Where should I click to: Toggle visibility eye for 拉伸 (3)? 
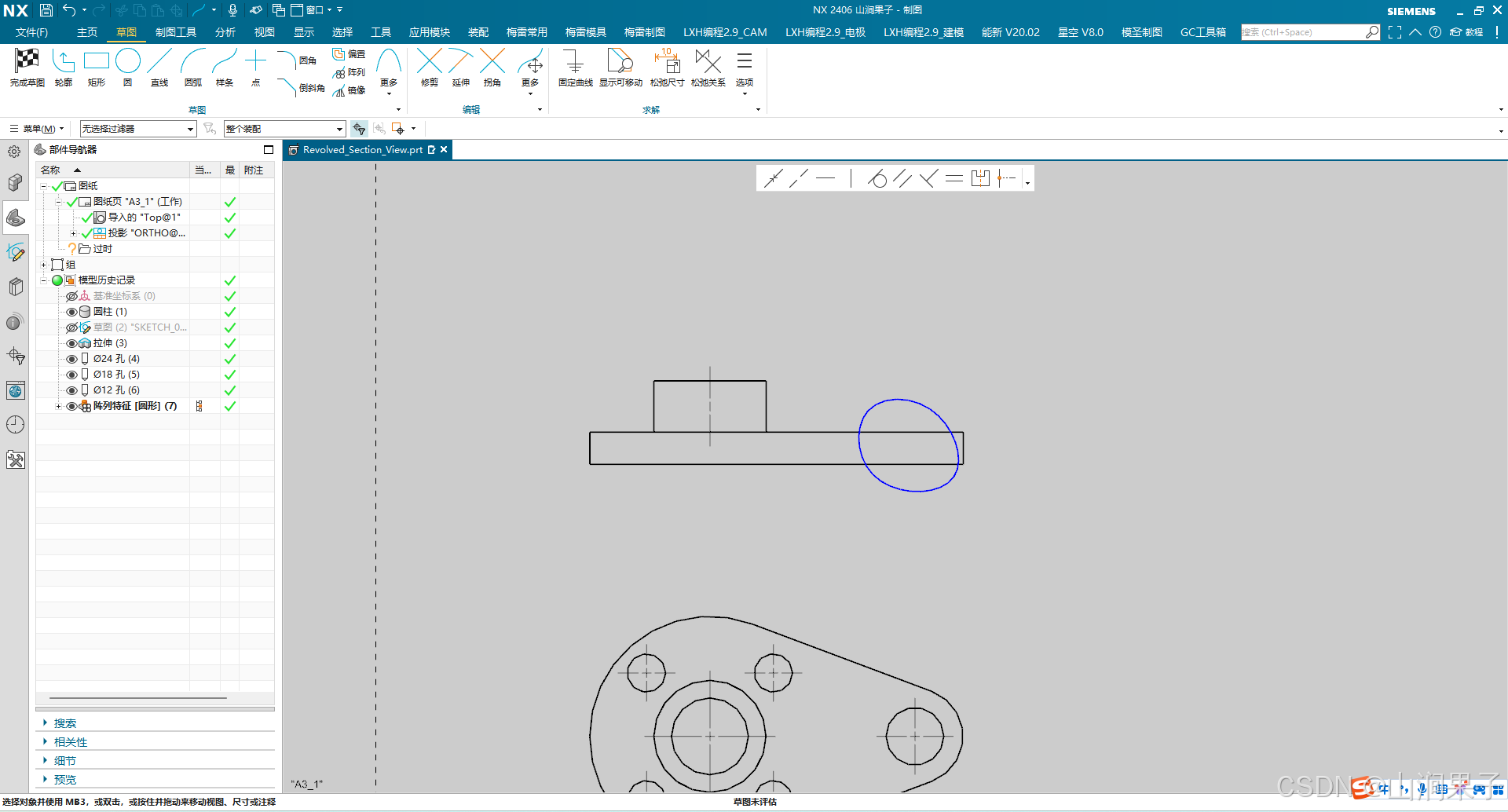point(71,343)
